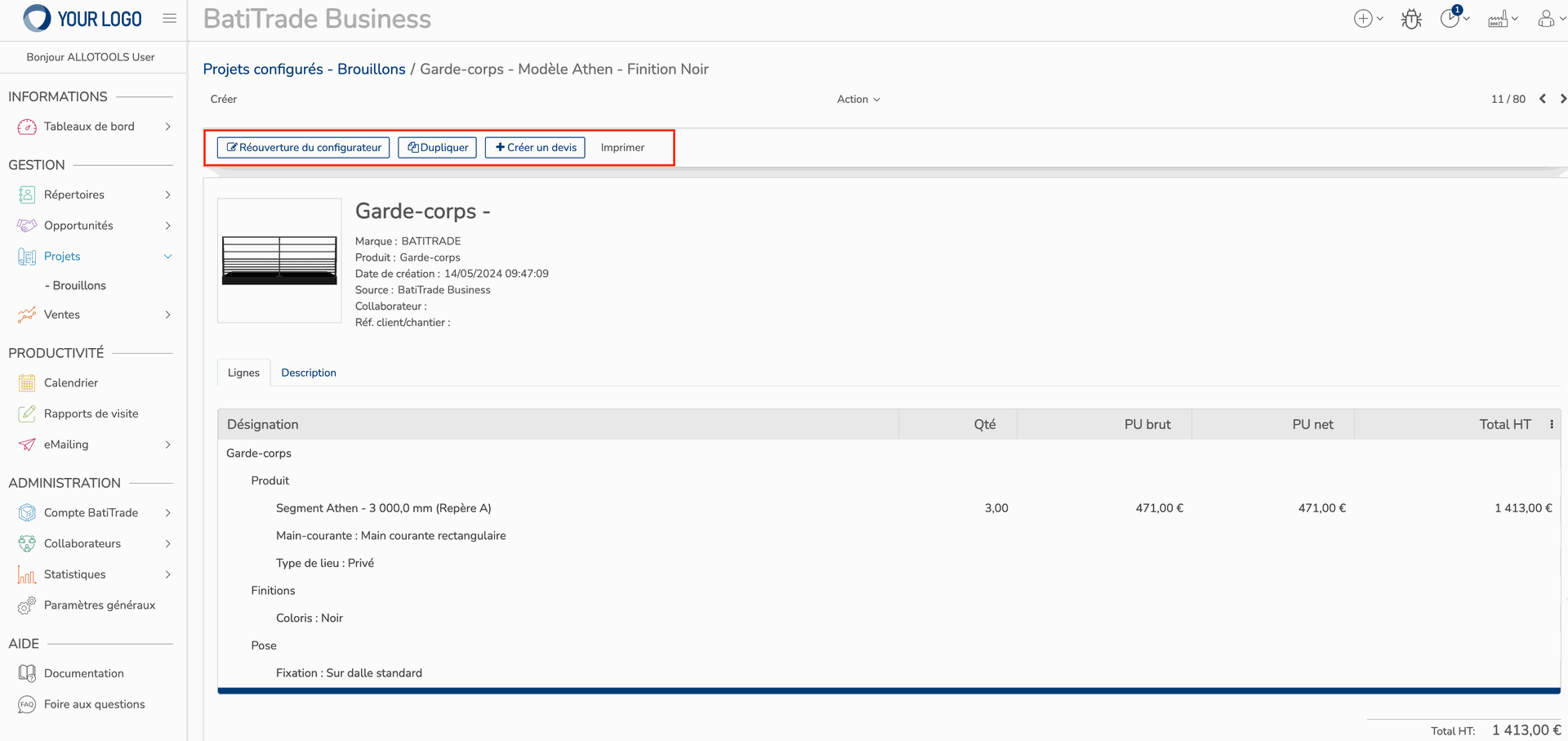Click the Tableaux de bord gauge icon
The width and height of the screenshot is (1568, 741).
coord(27,127)
